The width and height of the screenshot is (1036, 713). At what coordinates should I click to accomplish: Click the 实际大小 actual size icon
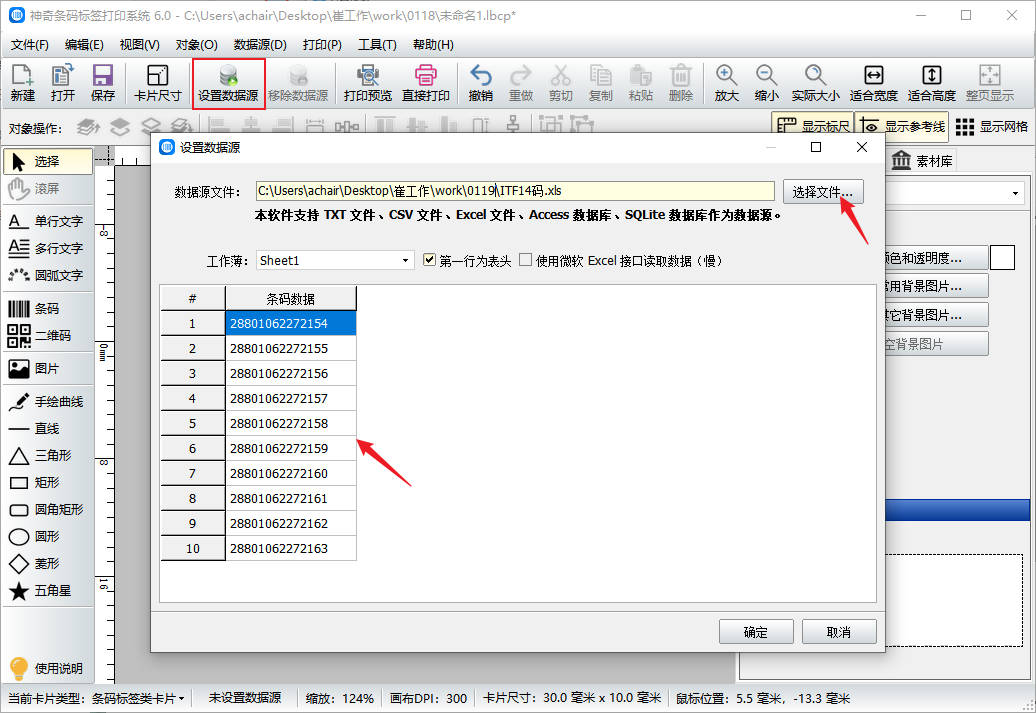click(x=815, y=83)
